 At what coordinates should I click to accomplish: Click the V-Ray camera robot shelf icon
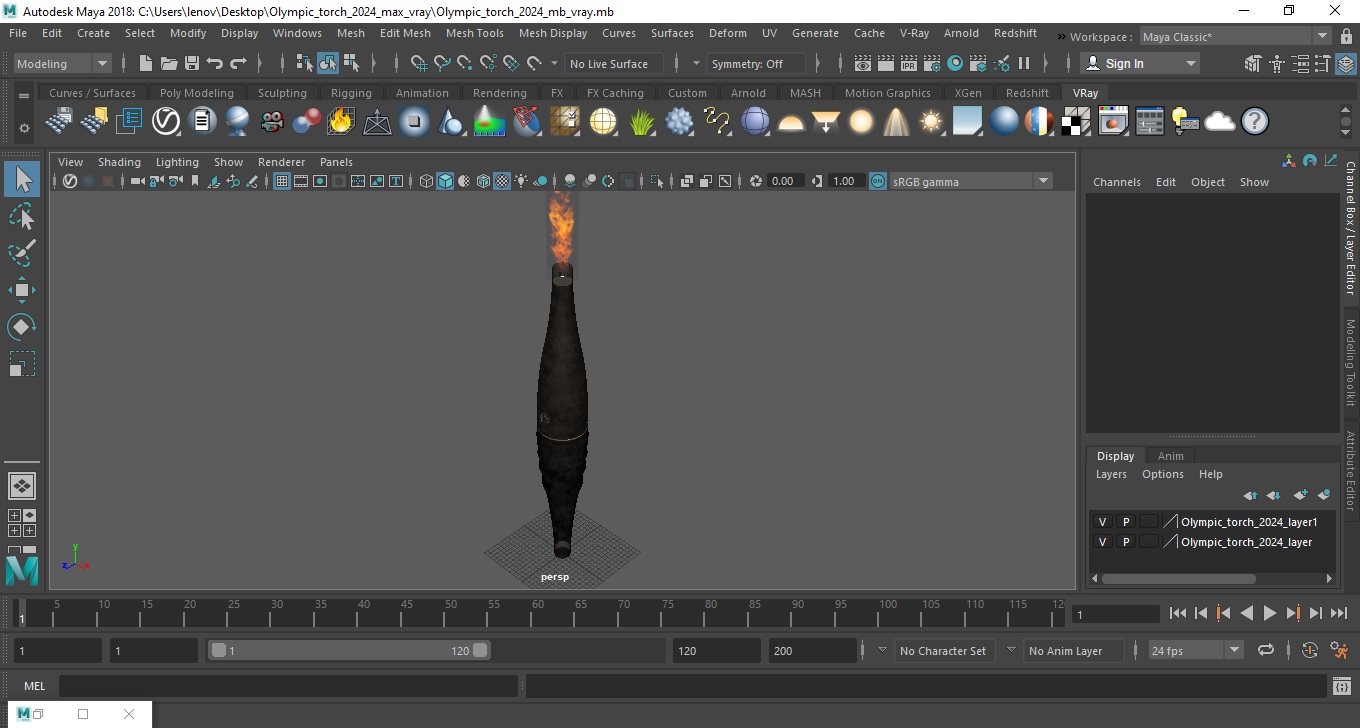click(x=272, y=122)
